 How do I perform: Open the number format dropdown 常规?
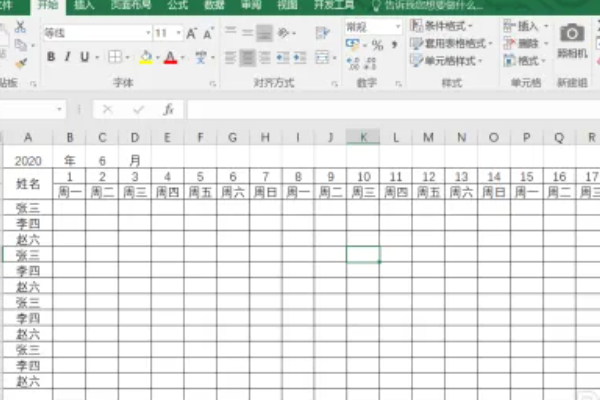[x=398, y=27]
